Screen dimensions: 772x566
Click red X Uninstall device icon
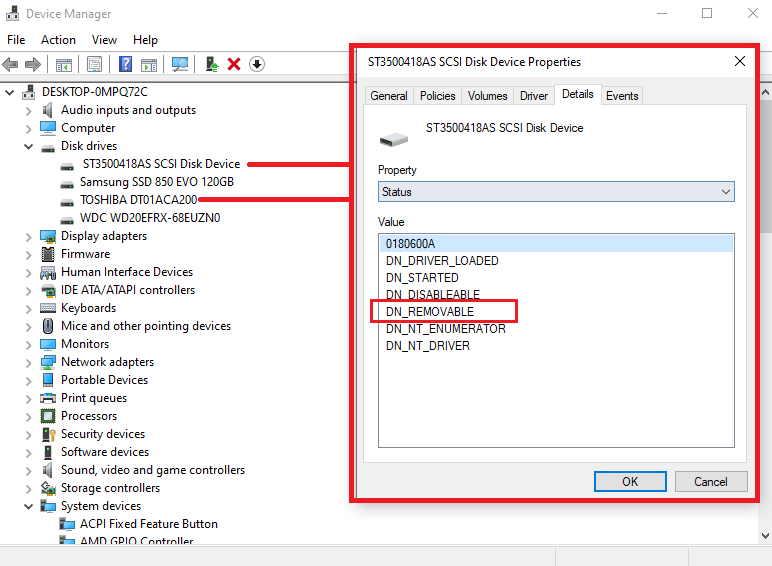click(x=234, y=64)
